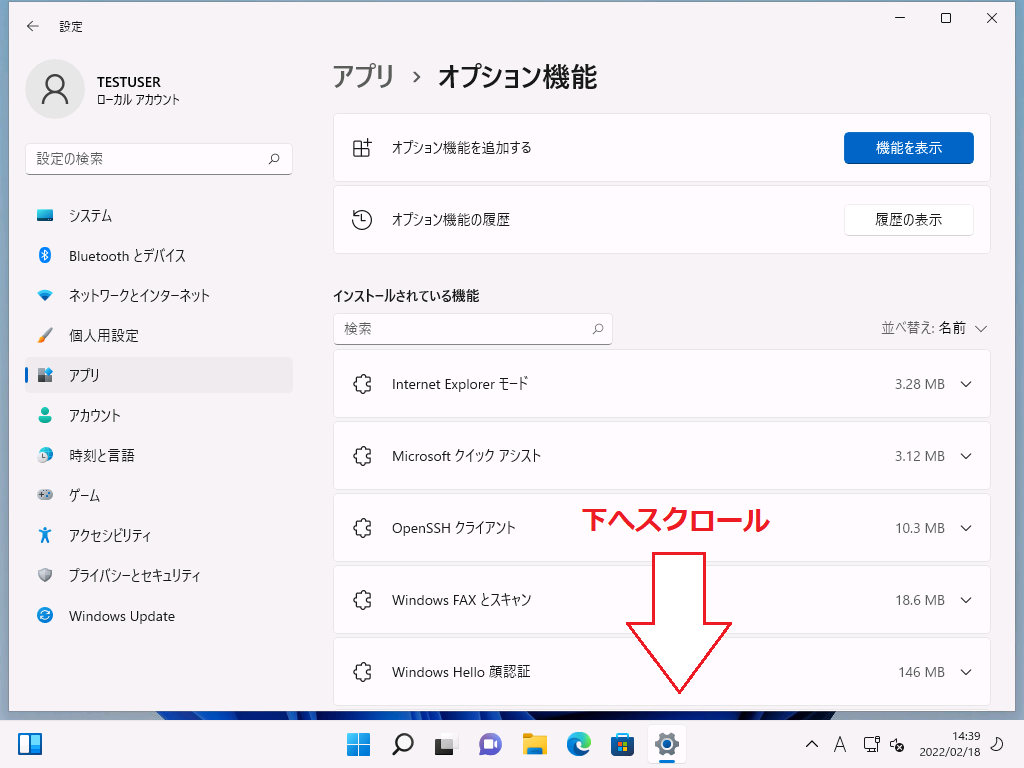This screenshot has height=768, width=1024.
Task: Click the back arrow in Settings
Action: [x=33, y=27]
